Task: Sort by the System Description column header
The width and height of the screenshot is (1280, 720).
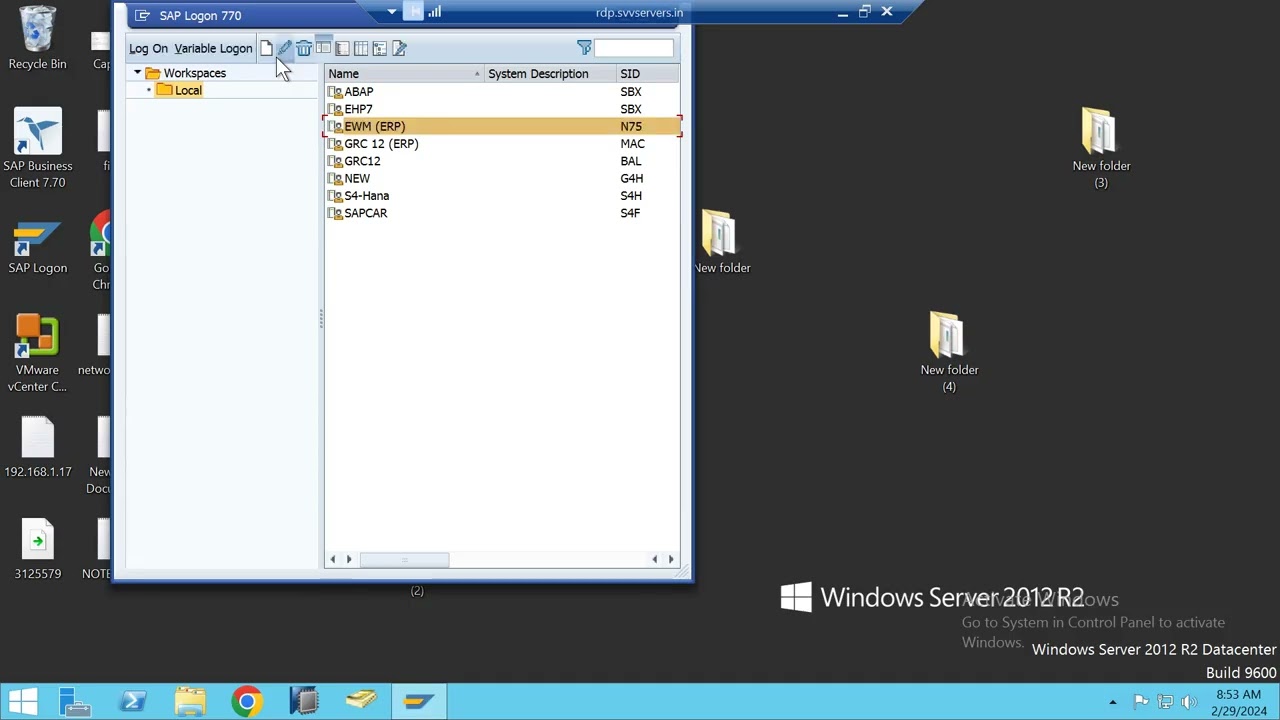Action: click(550, 74)
